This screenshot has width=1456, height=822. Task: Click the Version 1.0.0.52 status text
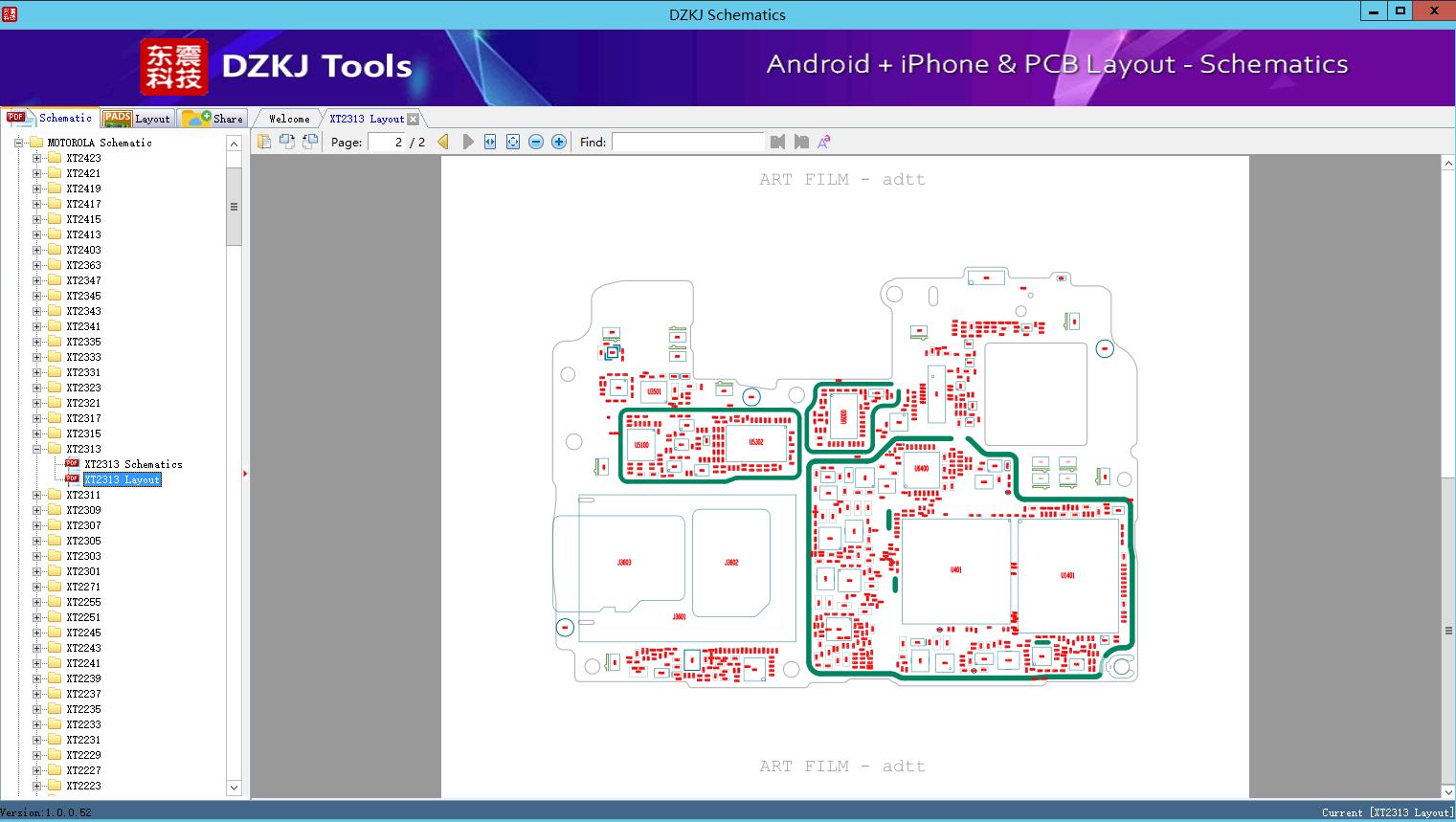pyautogui.click(x=47, y=812)
